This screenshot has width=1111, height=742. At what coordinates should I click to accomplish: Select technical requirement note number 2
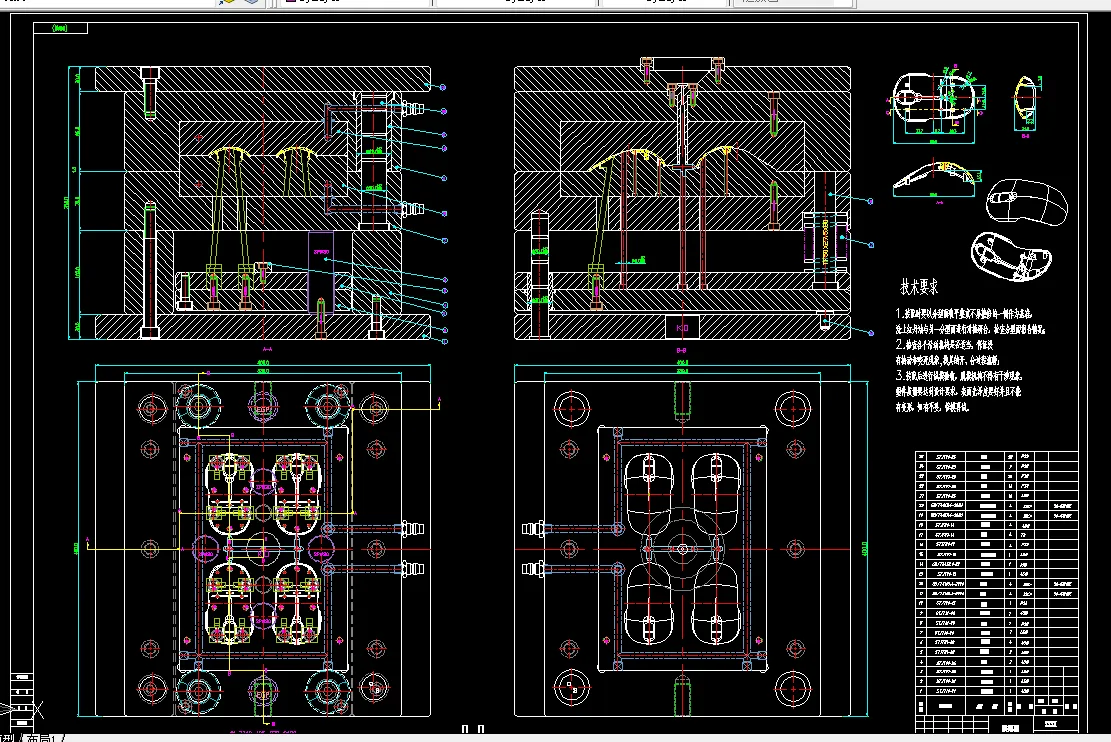tap(947, 352)
